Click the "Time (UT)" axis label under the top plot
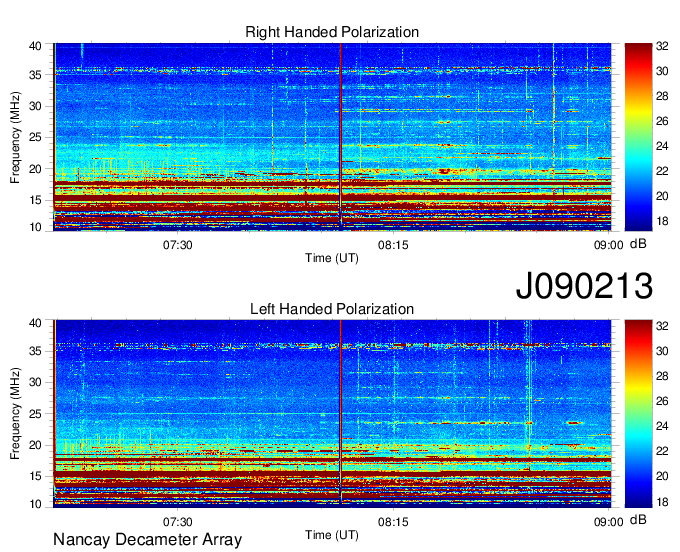 [x=332, y=258]
